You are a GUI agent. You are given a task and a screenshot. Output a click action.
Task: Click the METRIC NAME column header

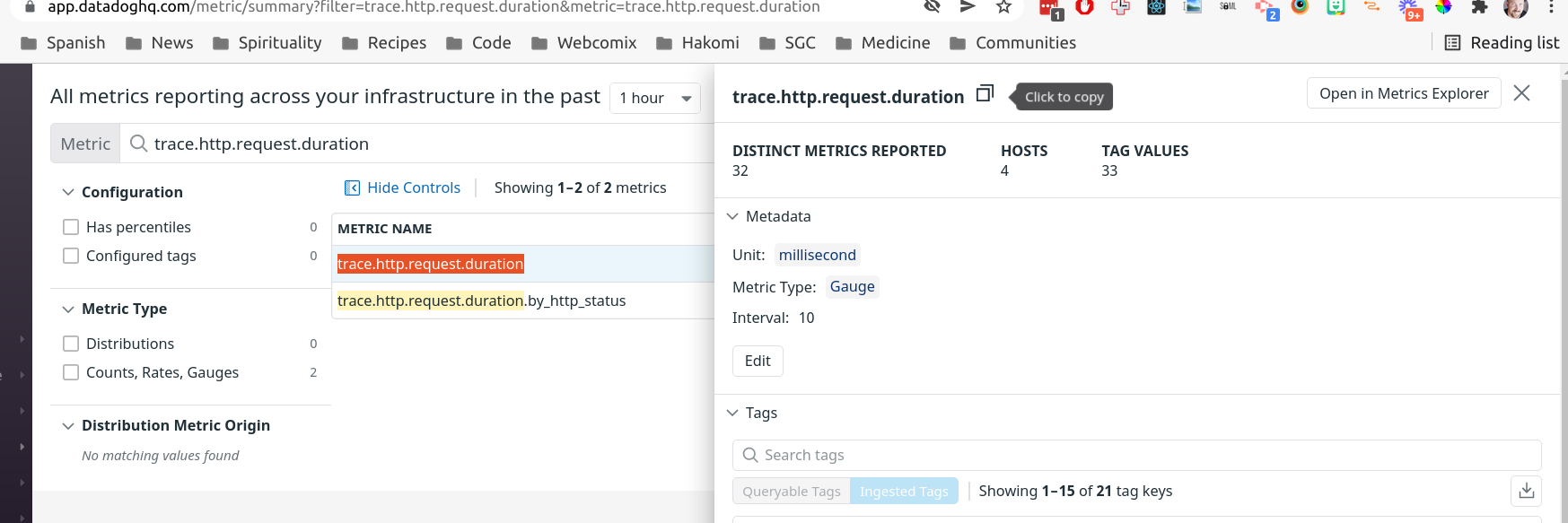pyautogui.click(x=385, y=229)
